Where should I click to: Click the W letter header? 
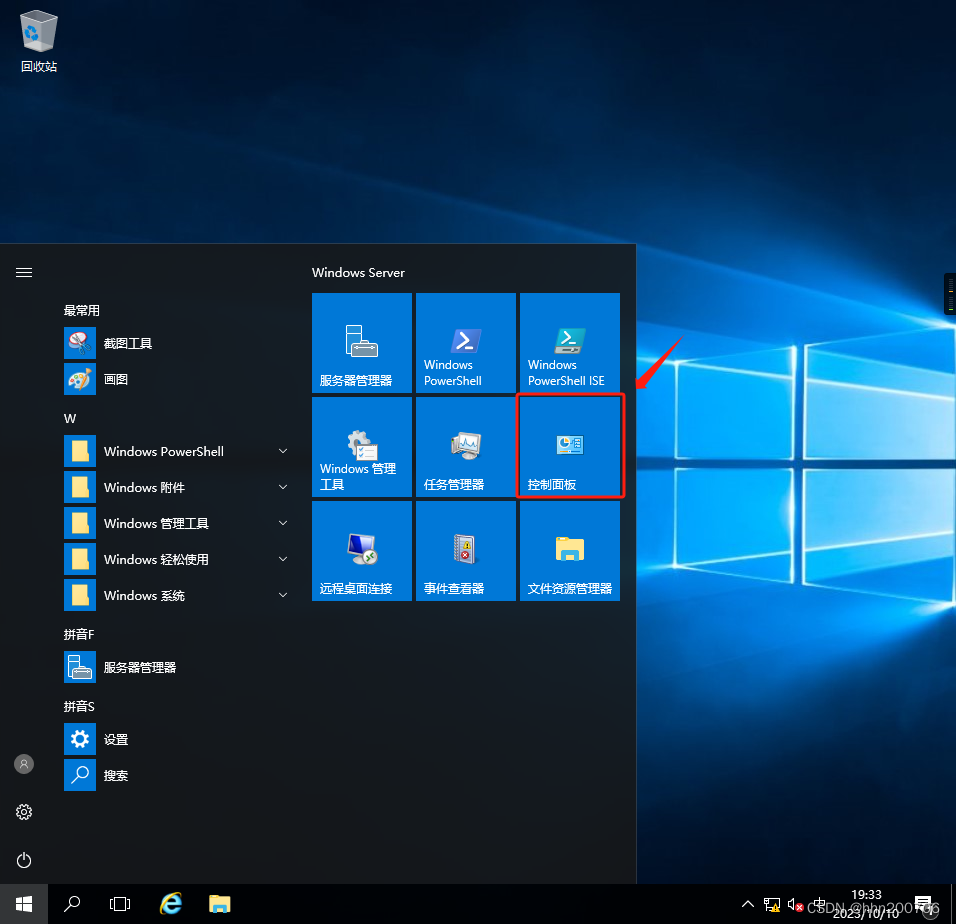[x=70, y=419]
